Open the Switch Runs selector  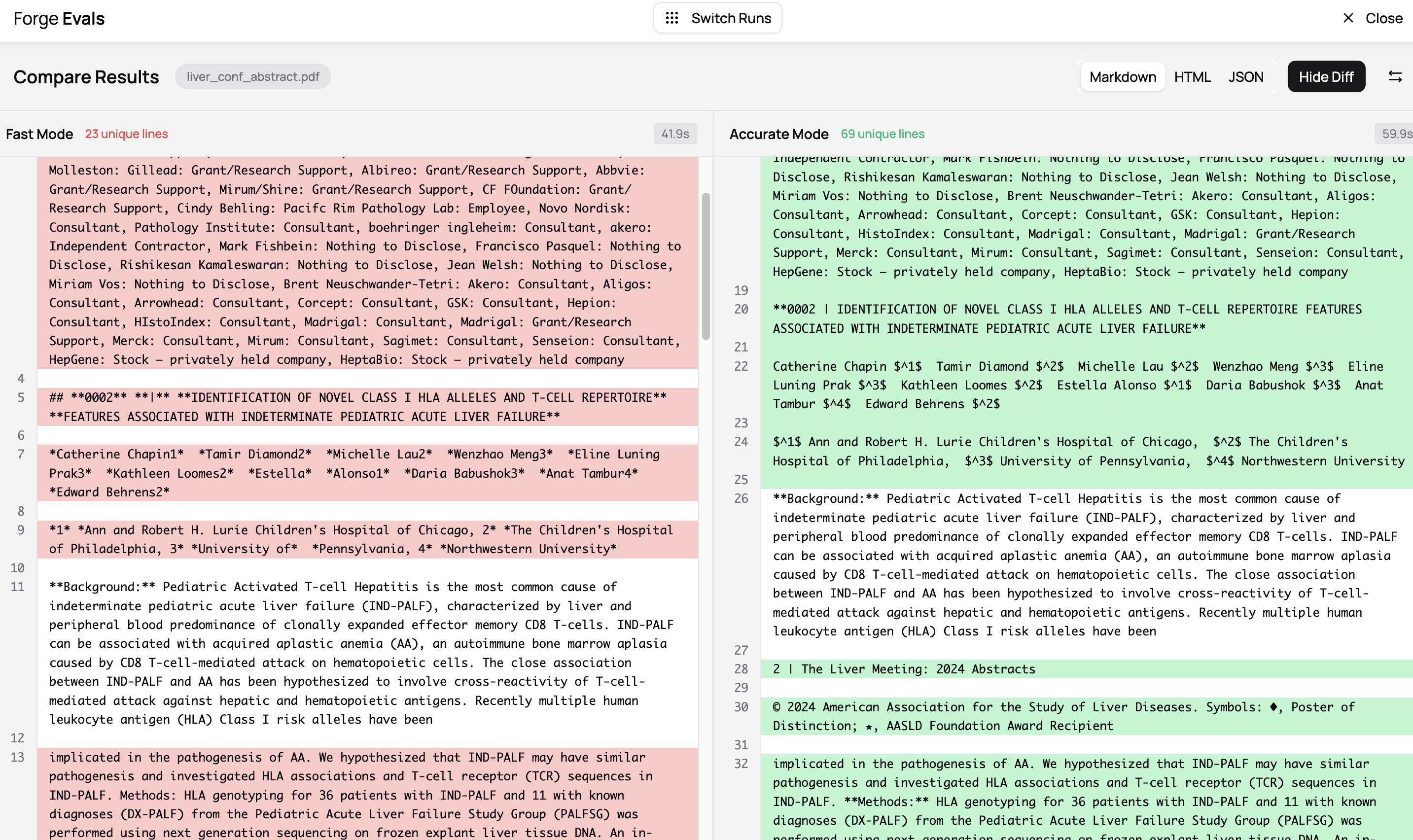click(x=717, y=18)
